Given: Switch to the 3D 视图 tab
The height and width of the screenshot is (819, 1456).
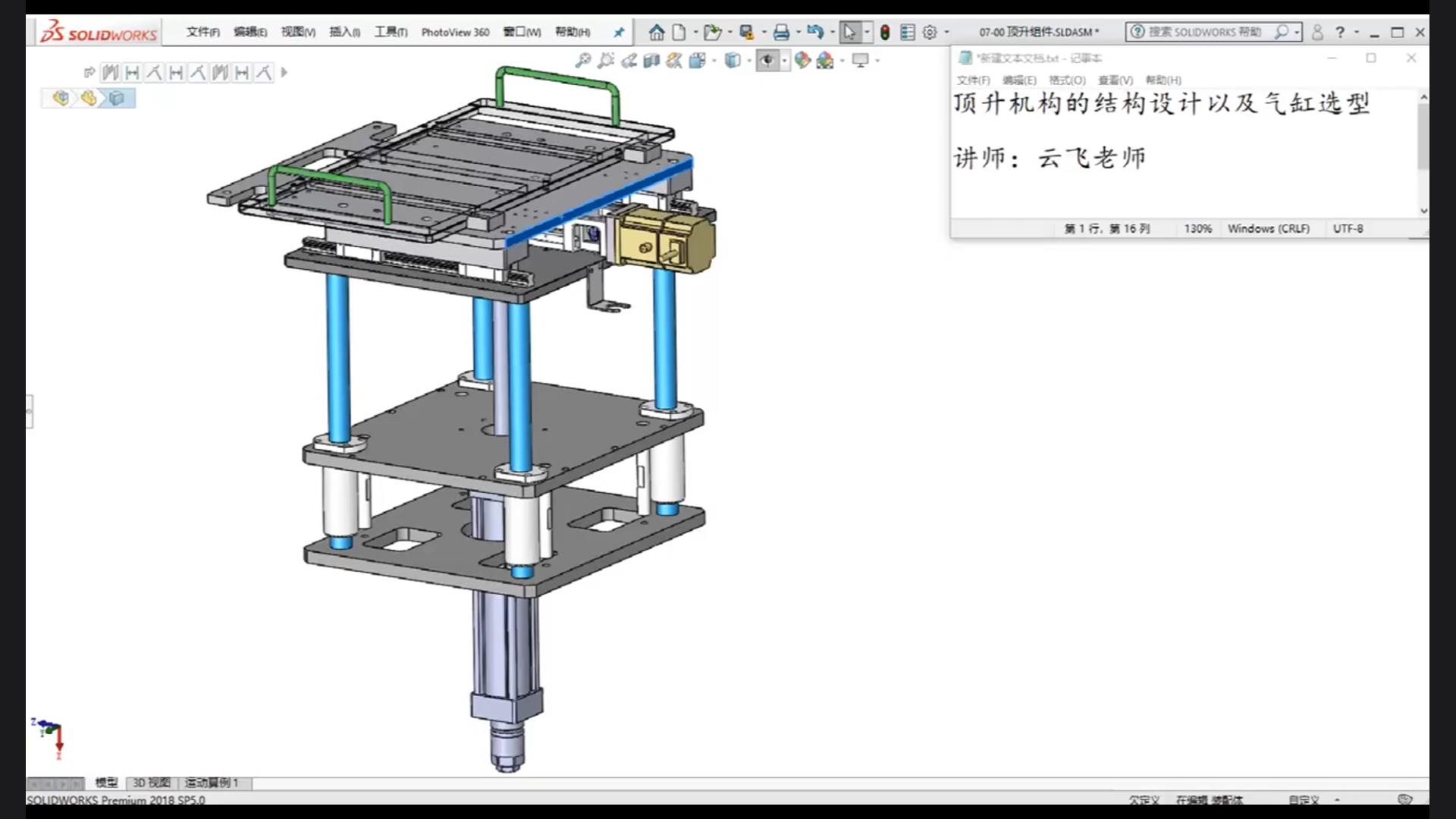Looking at the screenshot, I should 152,783.
